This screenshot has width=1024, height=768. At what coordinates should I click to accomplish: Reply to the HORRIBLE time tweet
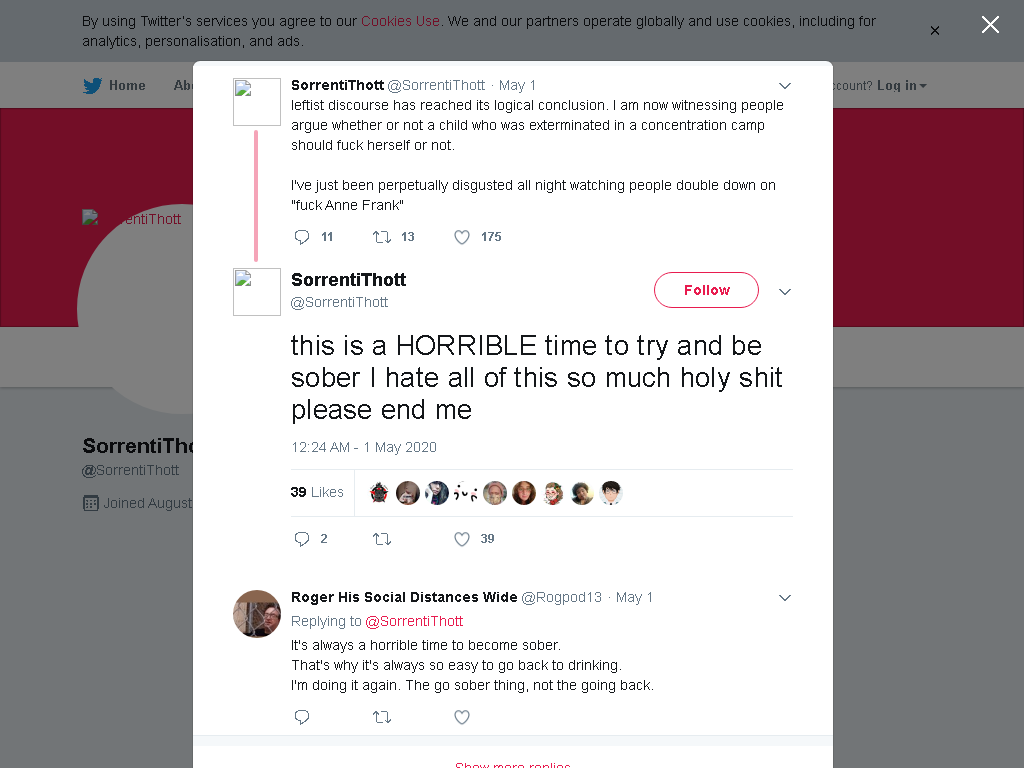point(302,539)
